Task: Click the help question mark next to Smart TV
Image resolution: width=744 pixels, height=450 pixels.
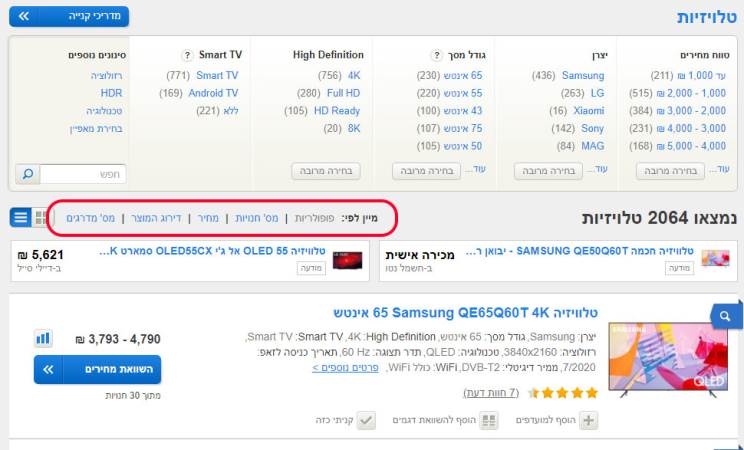Action: coord(187,55)
